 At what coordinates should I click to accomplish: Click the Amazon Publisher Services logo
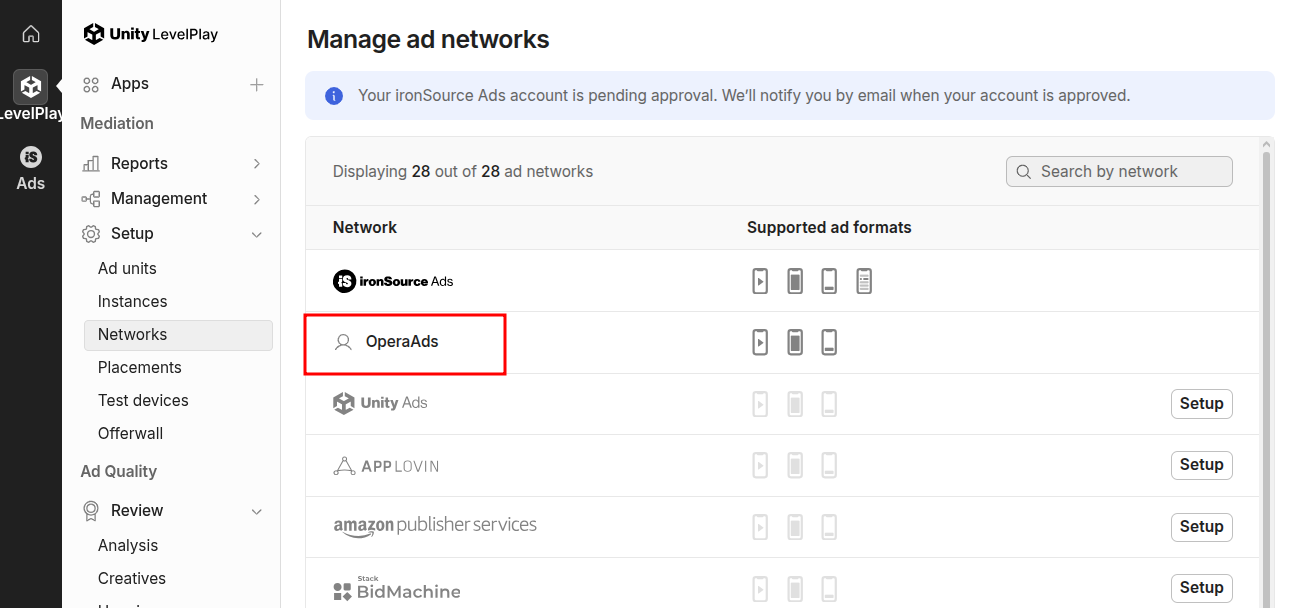[x=435, y=526]
